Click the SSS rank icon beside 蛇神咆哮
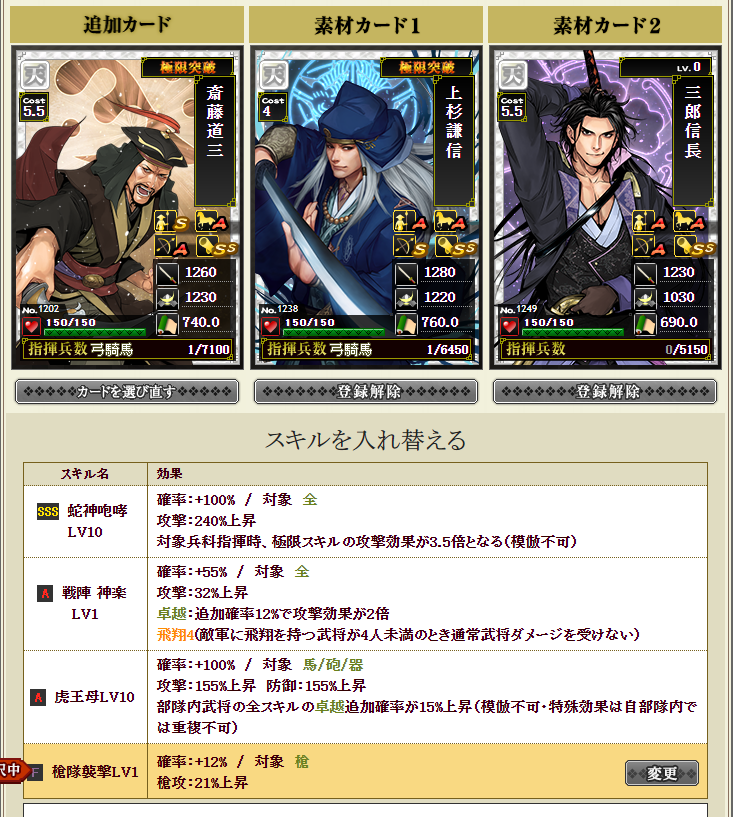The width and height of the screenshot is (733, 817). point(47,511)
